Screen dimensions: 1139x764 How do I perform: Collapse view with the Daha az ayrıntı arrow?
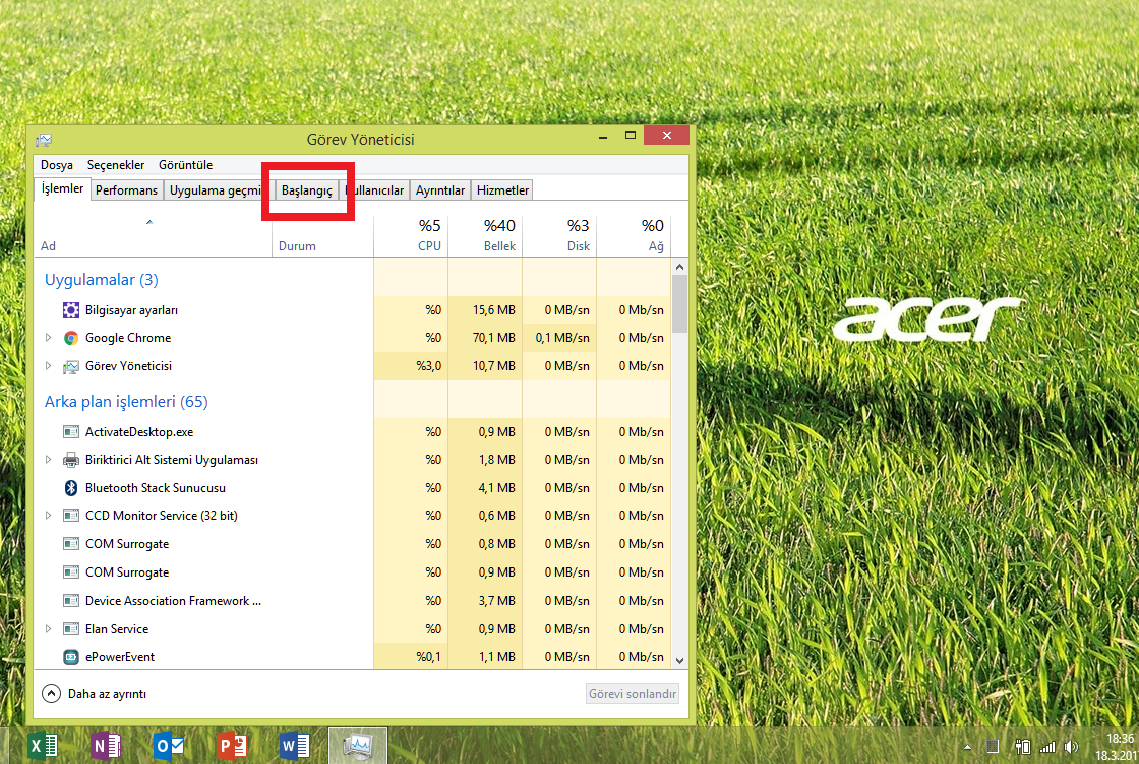pyautogui.click(x=52, y=694)
